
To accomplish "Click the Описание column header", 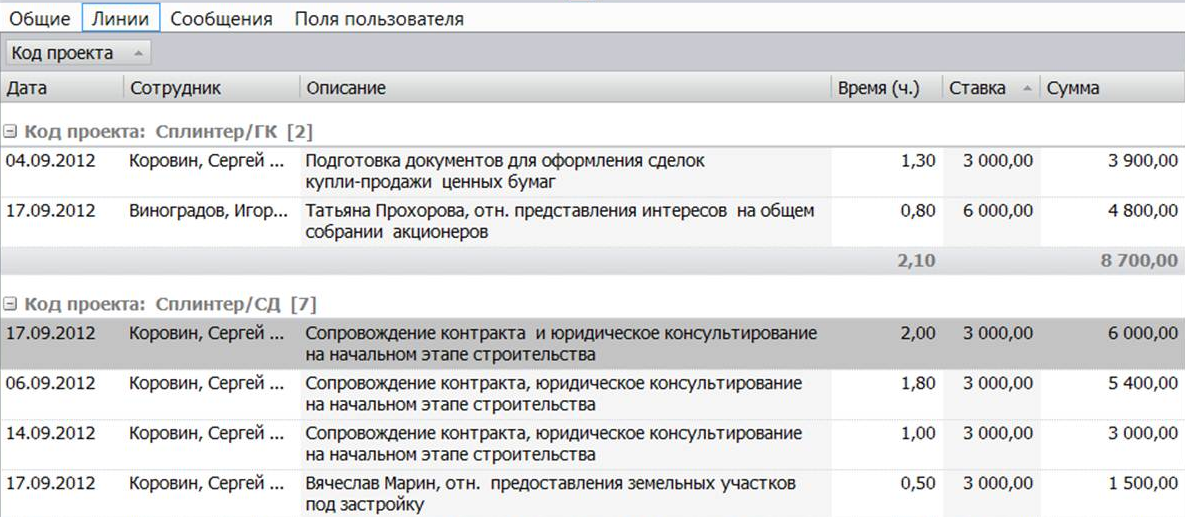I will [x=560, y=88].
